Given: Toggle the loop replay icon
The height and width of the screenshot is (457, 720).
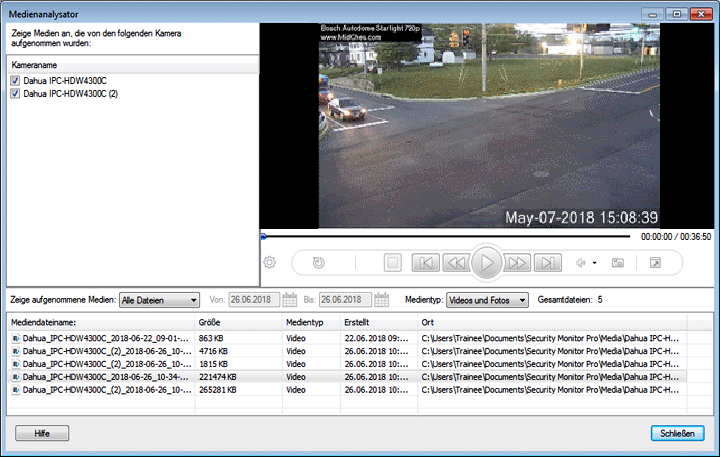Looking at the screenshot, I should click(x=318, y=263).
